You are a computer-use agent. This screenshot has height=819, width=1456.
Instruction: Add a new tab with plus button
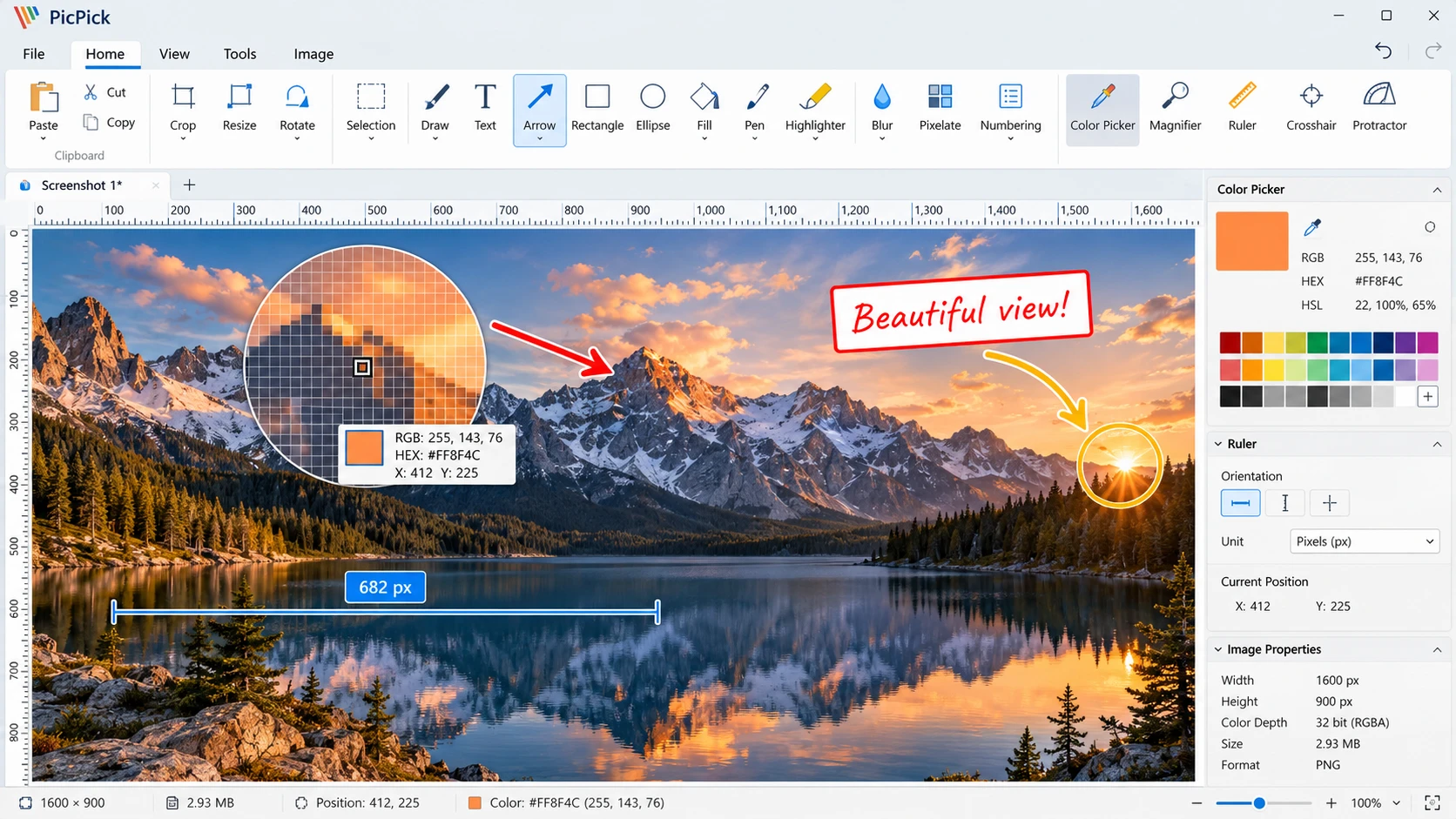tap(189, 185)
